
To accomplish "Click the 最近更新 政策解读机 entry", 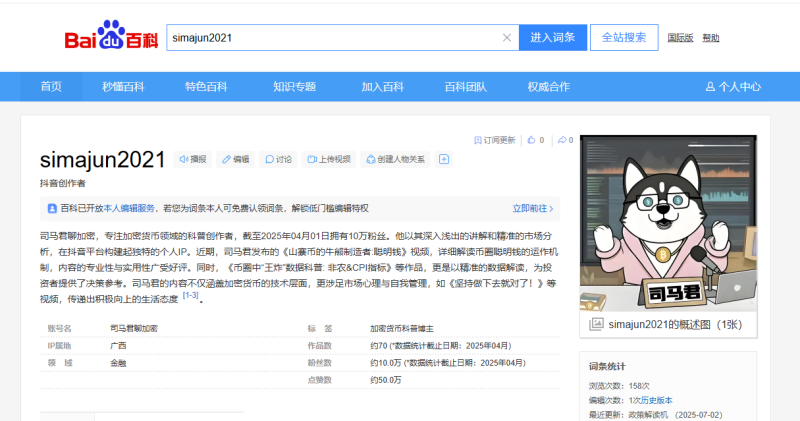I will tap(655, 415).
